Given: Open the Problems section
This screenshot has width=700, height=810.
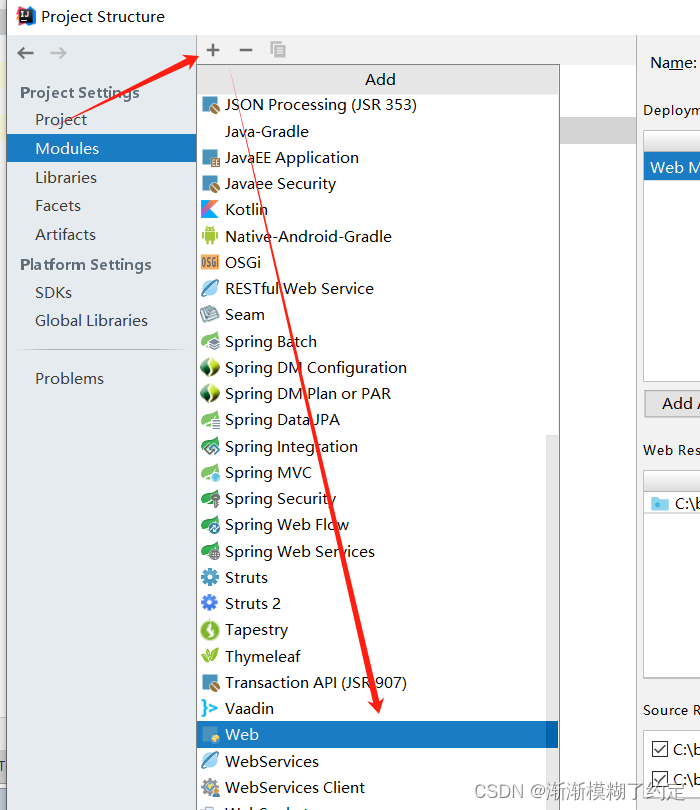Looking at the screenshot, I should (69, 379).
